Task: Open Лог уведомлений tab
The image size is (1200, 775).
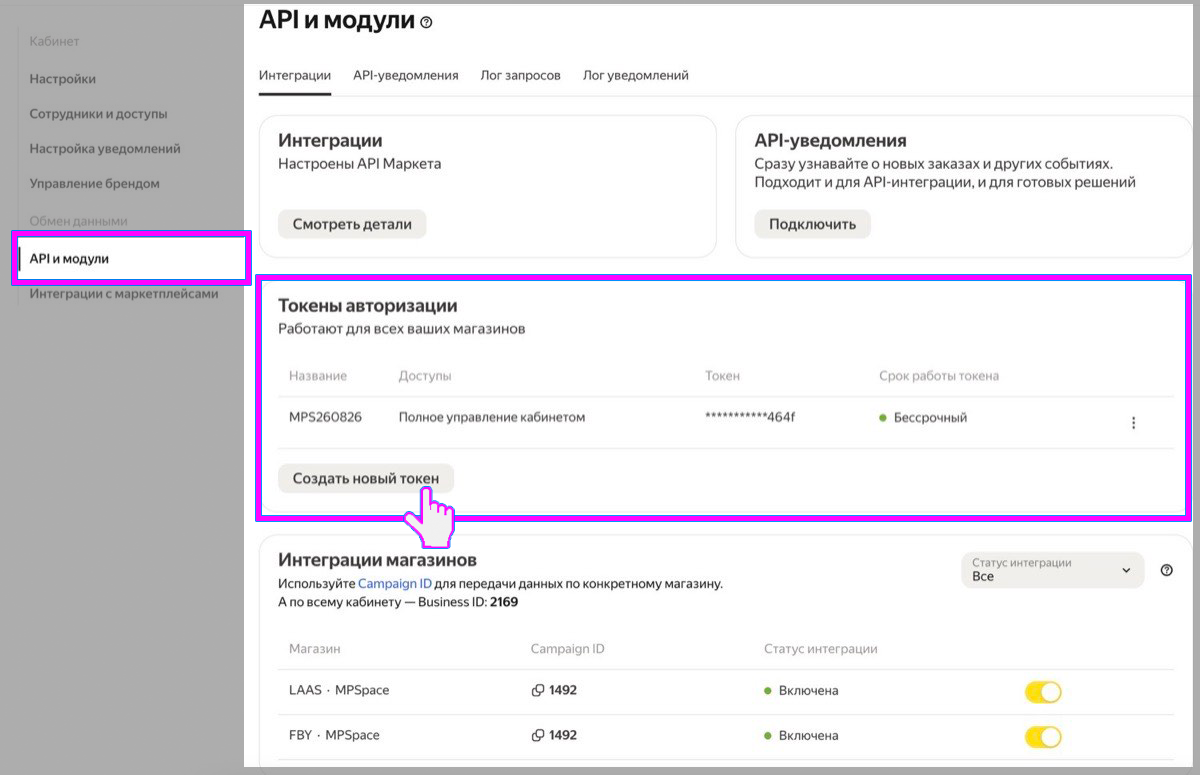Action: pos(636,75)
